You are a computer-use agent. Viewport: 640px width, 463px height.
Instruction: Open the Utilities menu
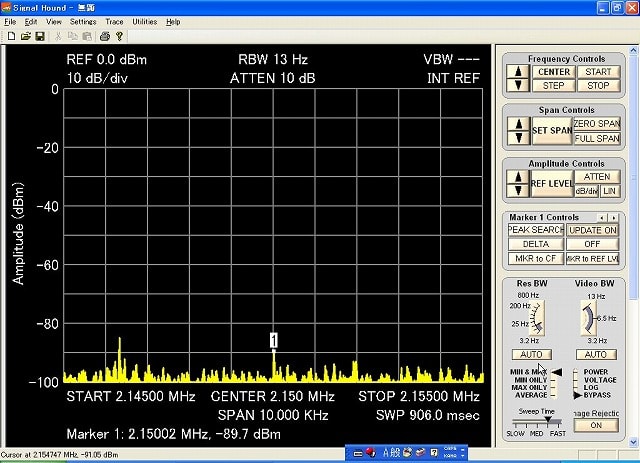pos(144,22)
